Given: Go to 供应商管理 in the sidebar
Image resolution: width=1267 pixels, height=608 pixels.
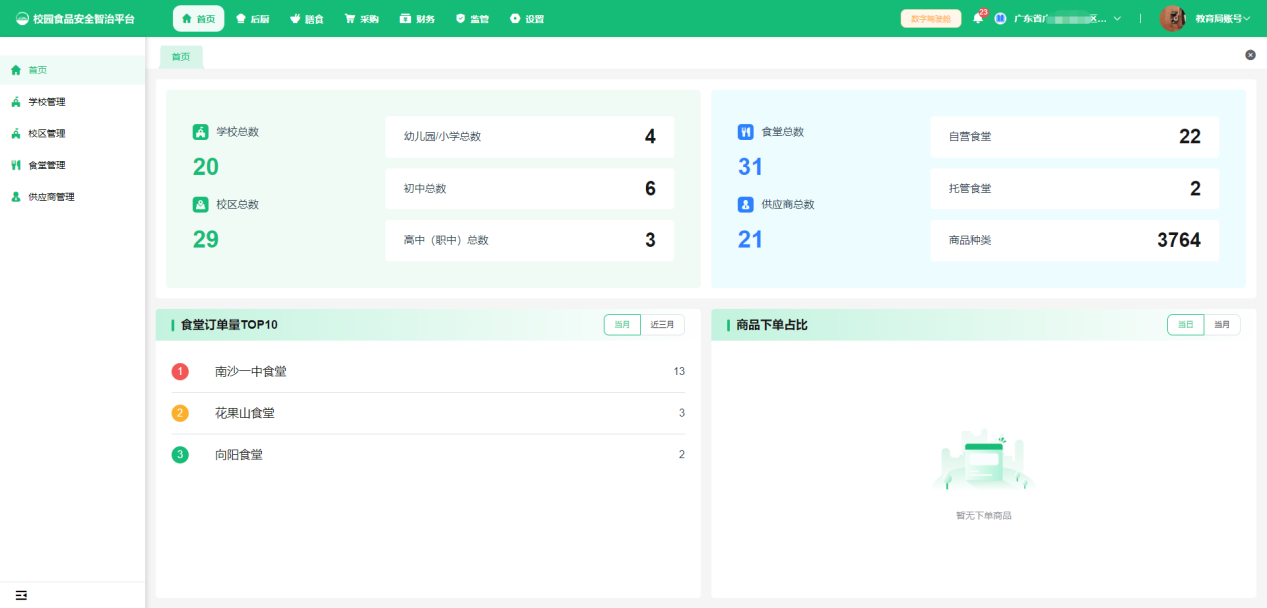Looking at the screenshot, I should click(x=51, y=197).
